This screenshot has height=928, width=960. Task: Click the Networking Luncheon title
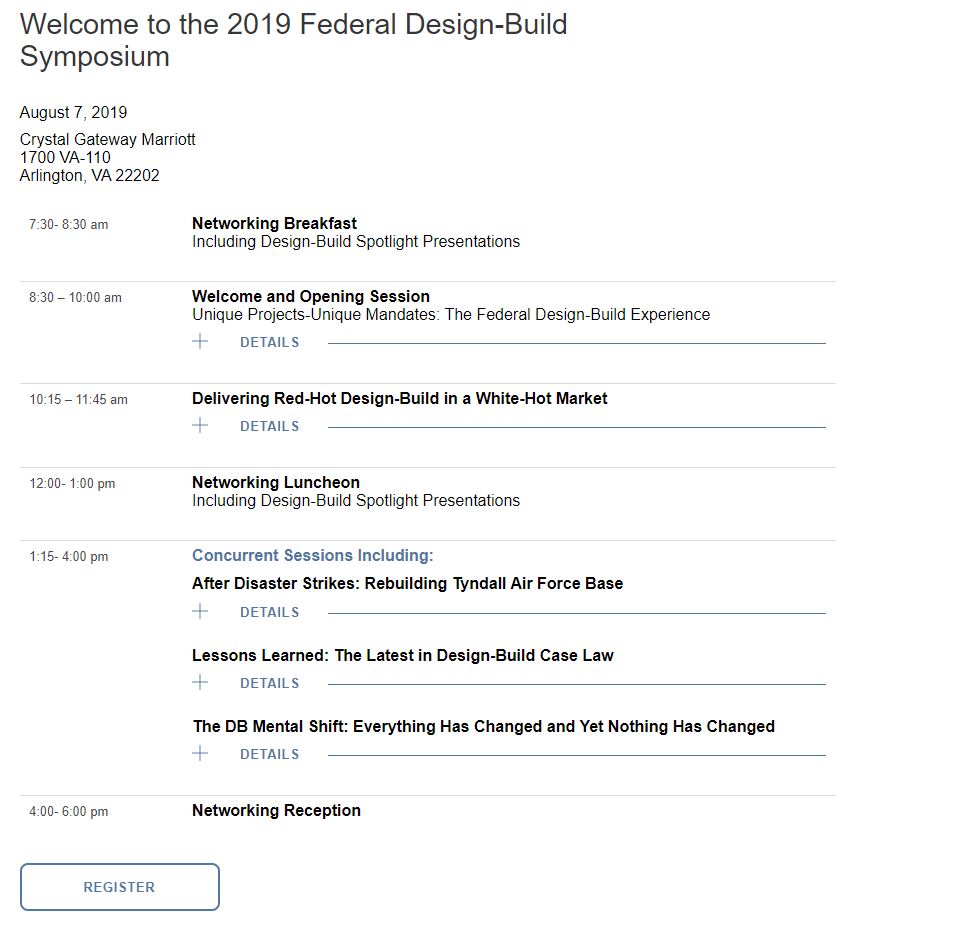pos(275,483)
